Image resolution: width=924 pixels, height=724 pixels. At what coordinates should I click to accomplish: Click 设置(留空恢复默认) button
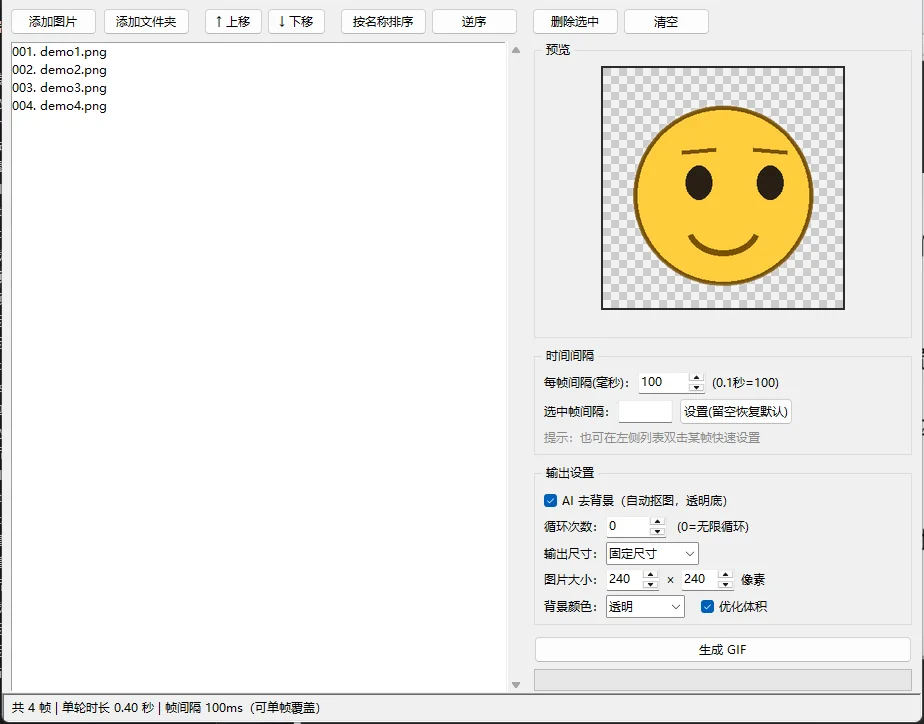(x=736, y=411)
